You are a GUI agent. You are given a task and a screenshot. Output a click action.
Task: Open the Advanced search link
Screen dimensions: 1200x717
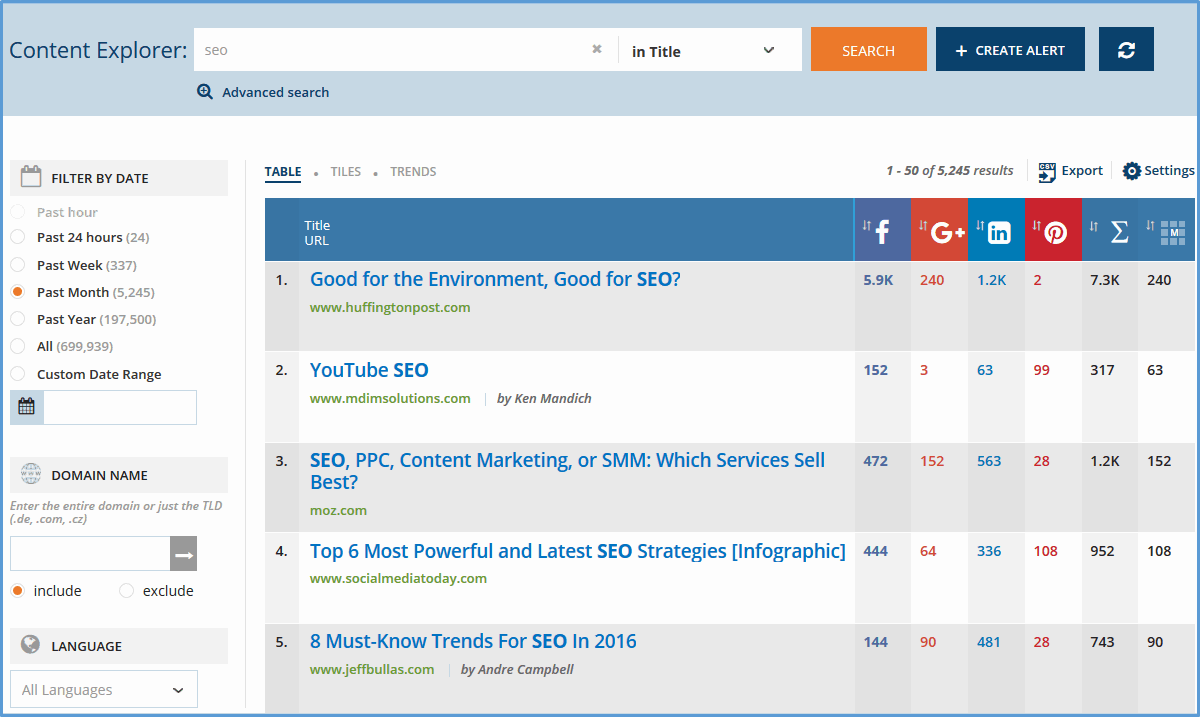(x=275, y=92)
